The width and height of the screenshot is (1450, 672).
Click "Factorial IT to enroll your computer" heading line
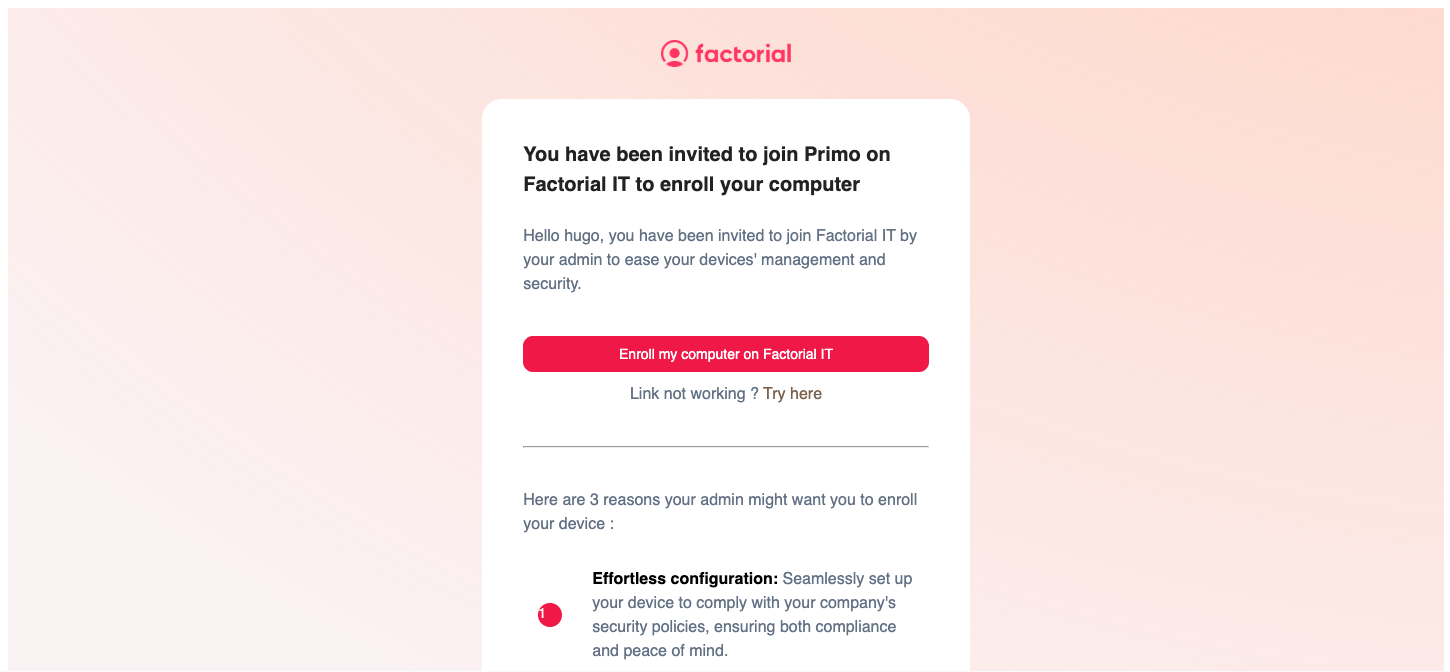pos(691,185)
